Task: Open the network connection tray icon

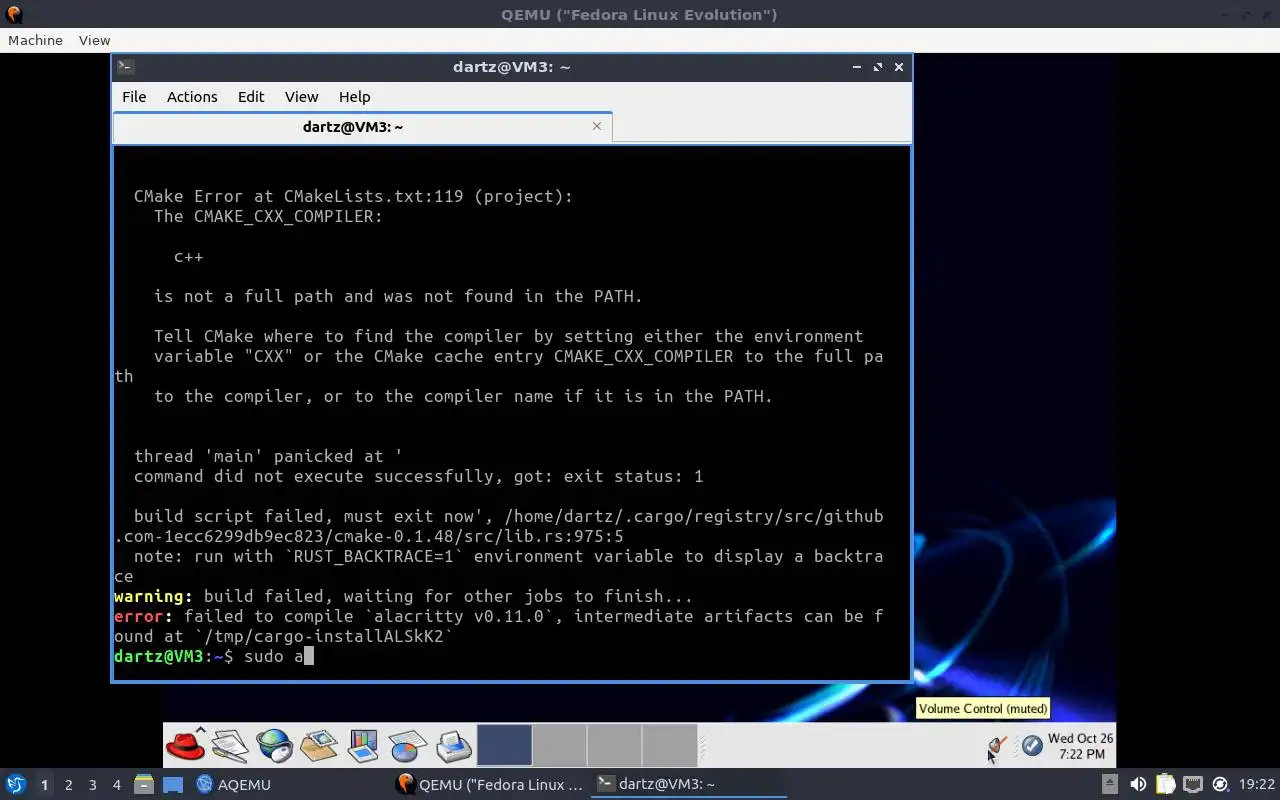Action: pos(1193,784)
